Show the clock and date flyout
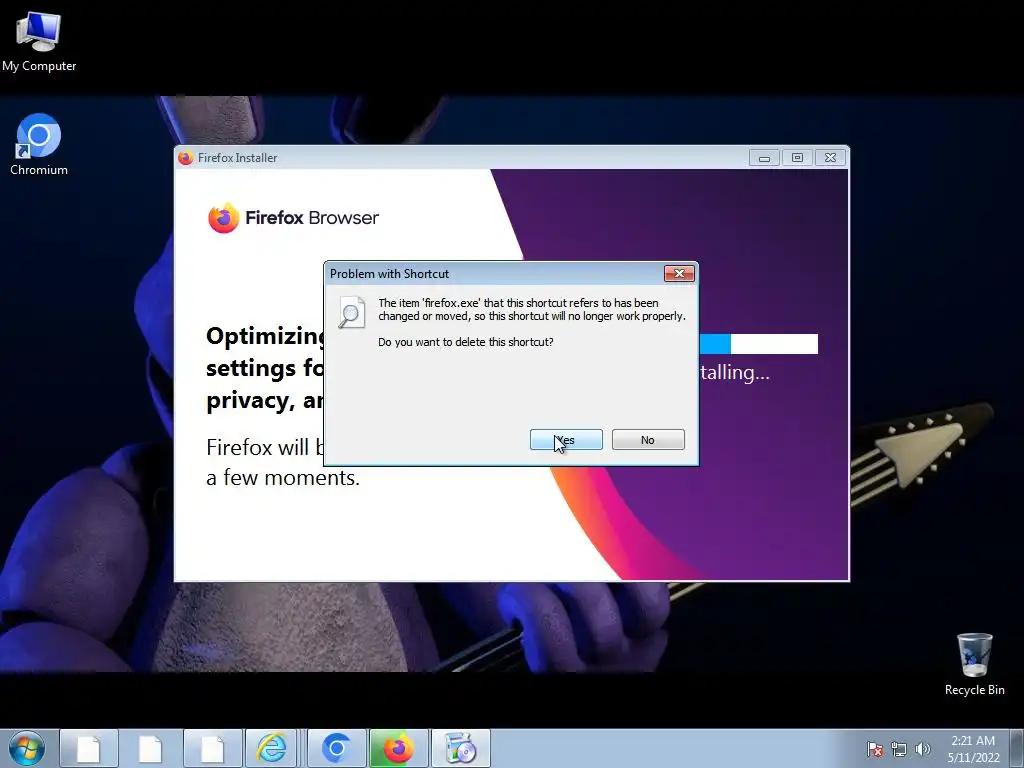The image size is (1024, 768). tap(973, 749)
